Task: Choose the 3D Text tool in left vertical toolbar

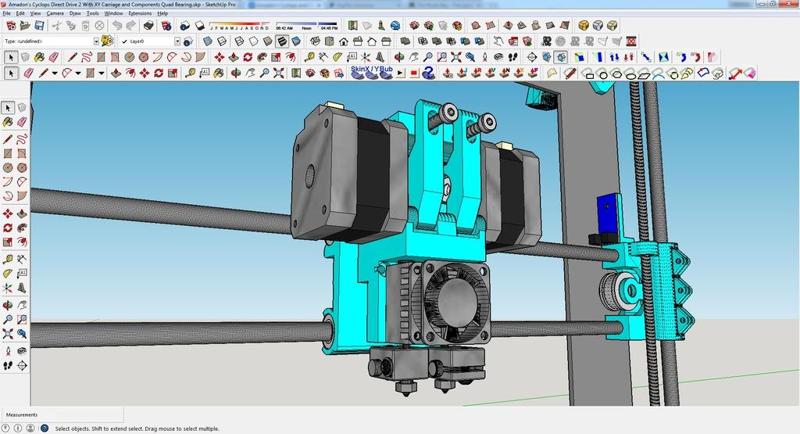Action: click(21, 288)
